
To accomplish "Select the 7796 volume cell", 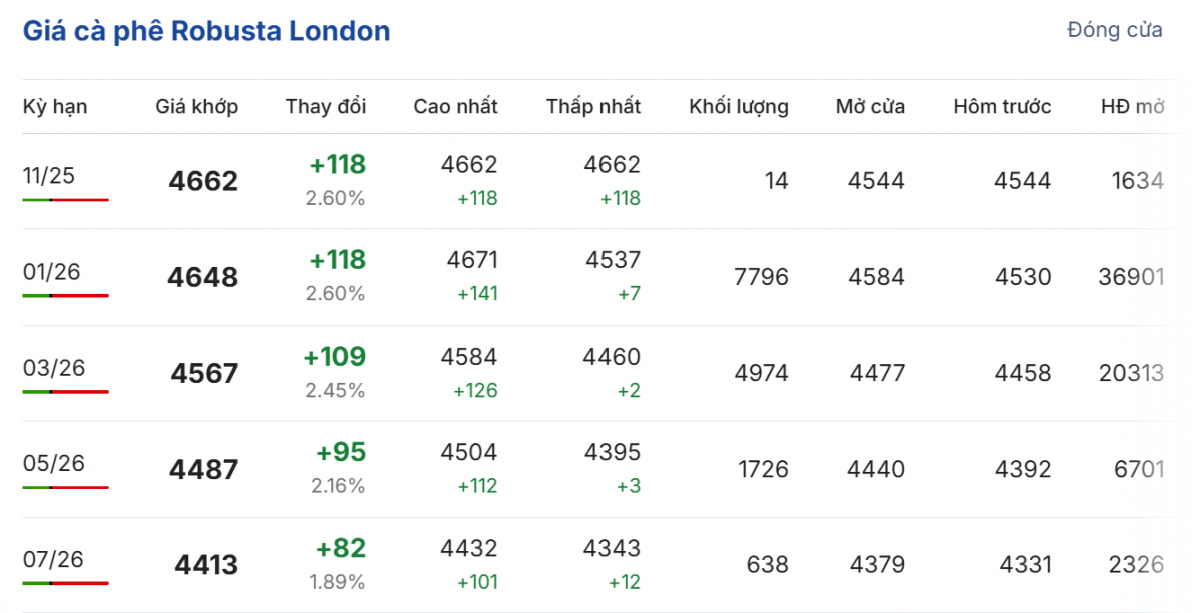I will (761, 277).
